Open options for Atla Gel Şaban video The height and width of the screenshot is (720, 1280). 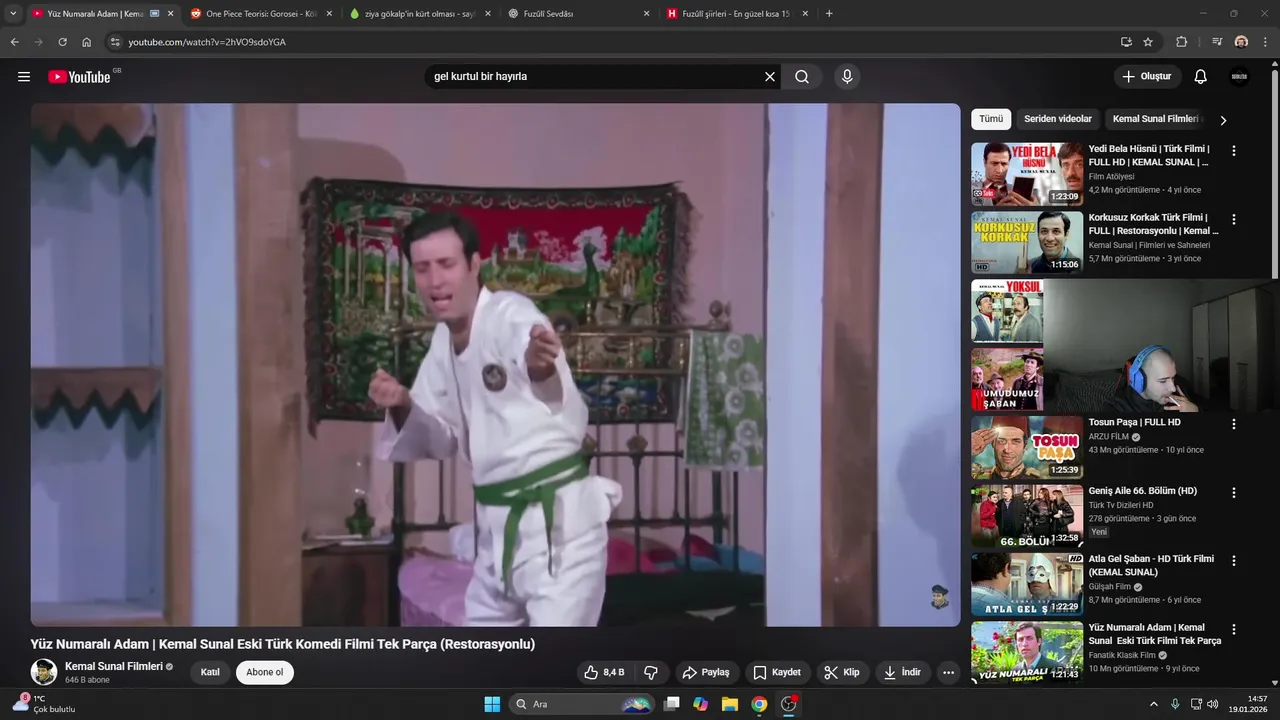1234,561
